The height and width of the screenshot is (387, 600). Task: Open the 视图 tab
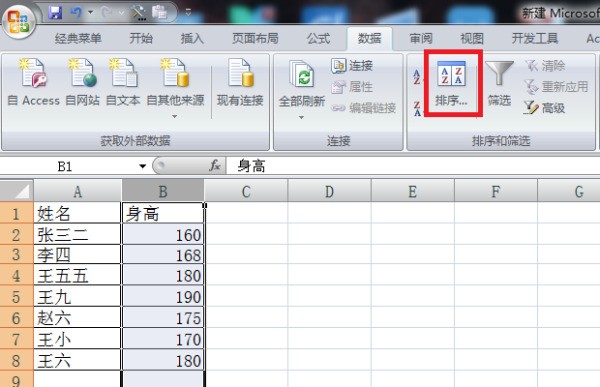coord(472,39)
